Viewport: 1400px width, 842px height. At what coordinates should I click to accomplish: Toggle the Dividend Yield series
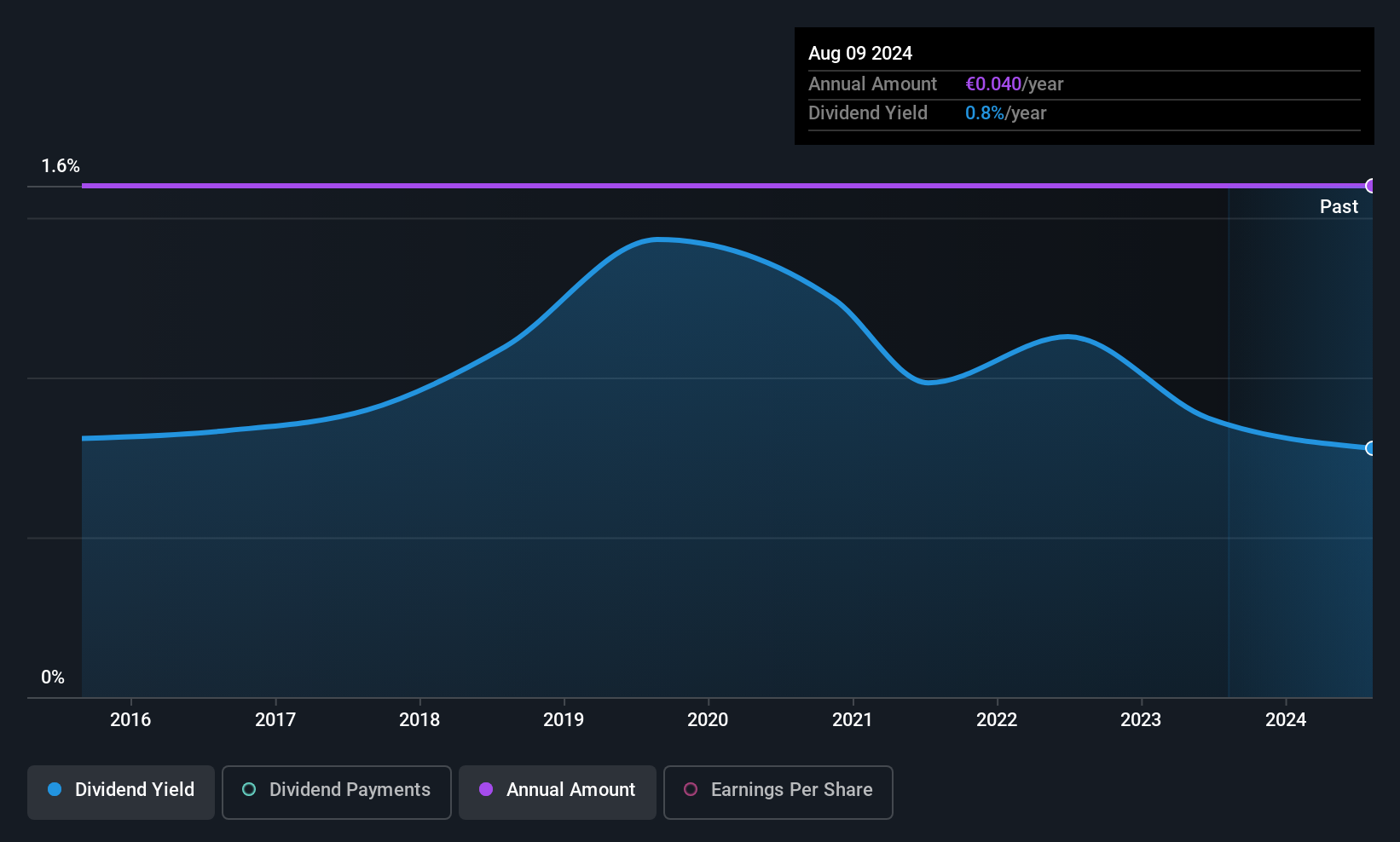(x=121, y=792)
